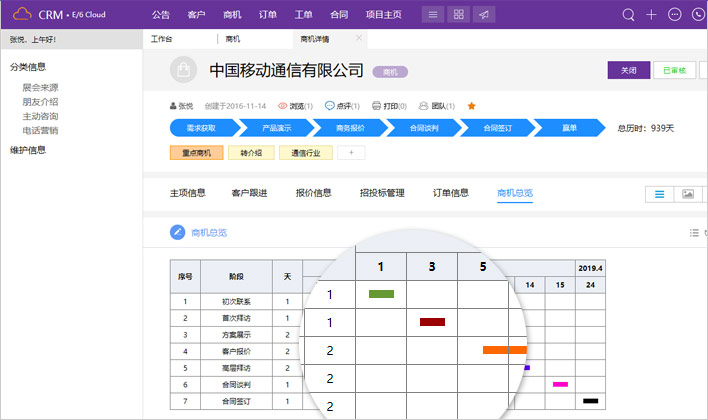This screenshot has width=708, height=420.
Task: Expand 维护信息 section in sidebar
Action: [27, 150]
